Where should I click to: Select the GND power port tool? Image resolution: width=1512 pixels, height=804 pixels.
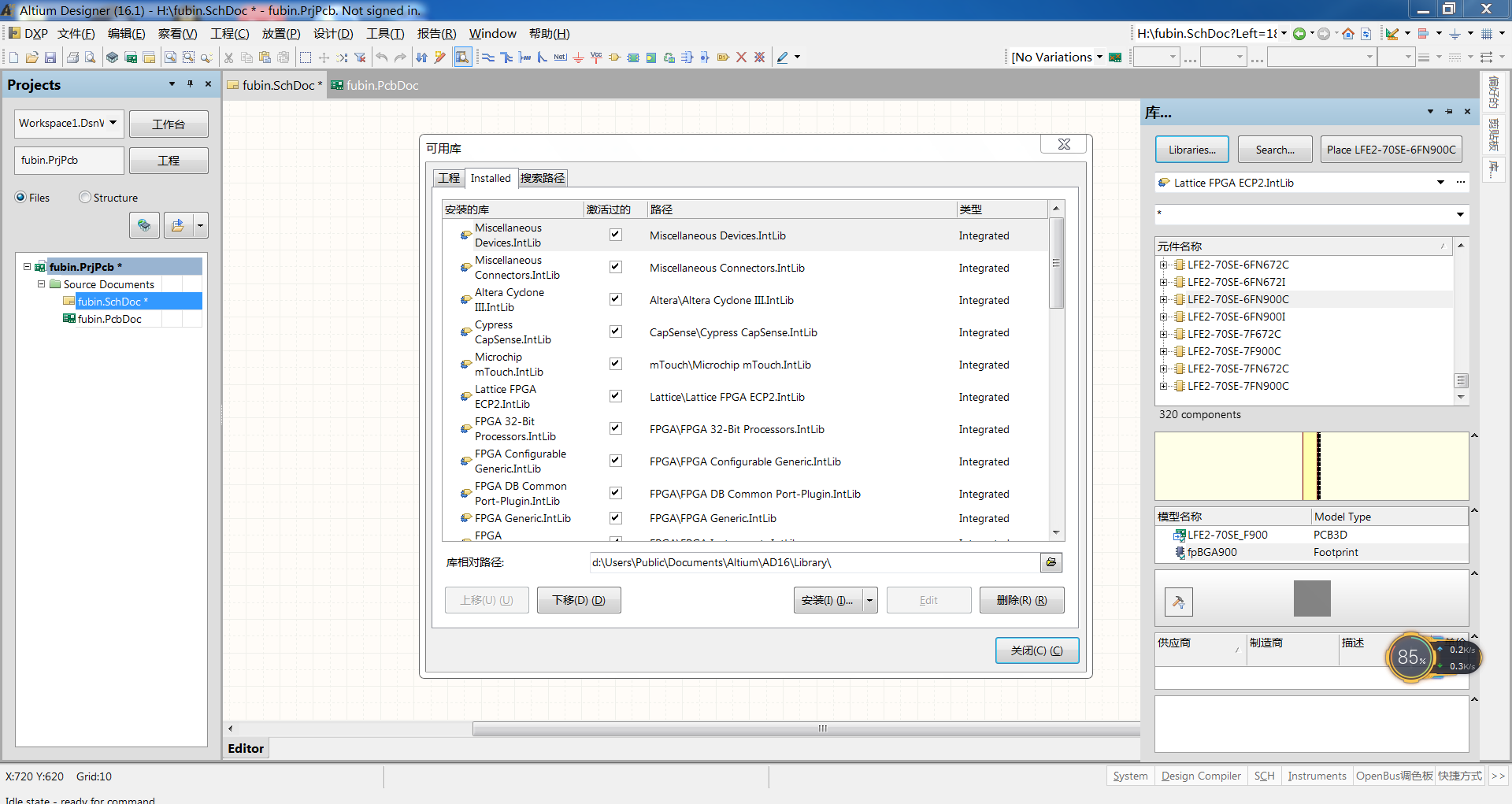pyautogui.click(x=578, y=57)
